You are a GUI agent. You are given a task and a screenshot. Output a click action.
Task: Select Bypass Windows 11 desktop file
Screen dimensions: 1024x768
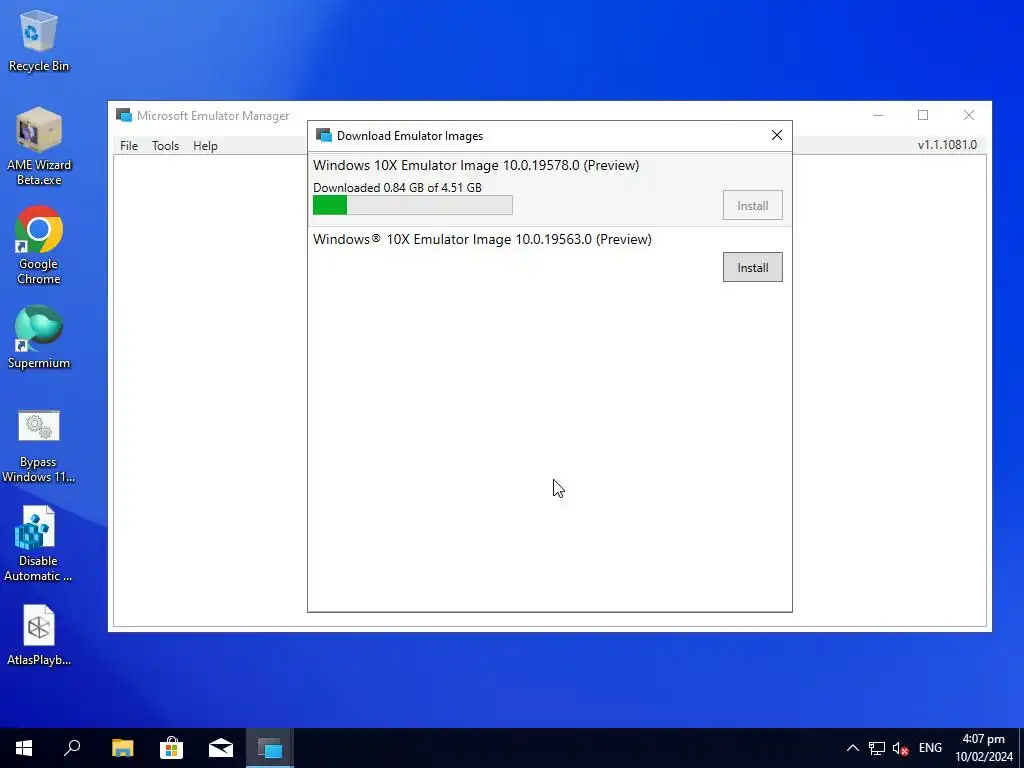(x=39, y=447)
